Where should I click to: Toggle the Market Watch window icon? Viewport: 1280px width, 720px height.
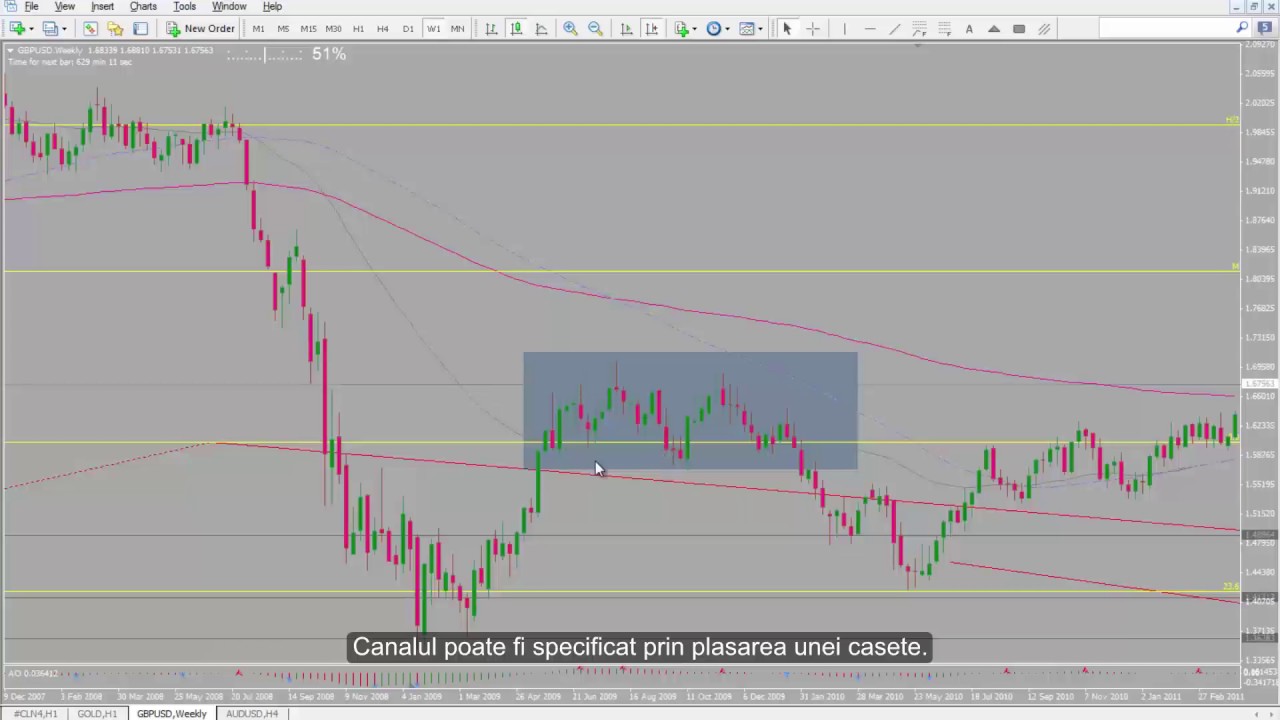[x=91, y=29]
